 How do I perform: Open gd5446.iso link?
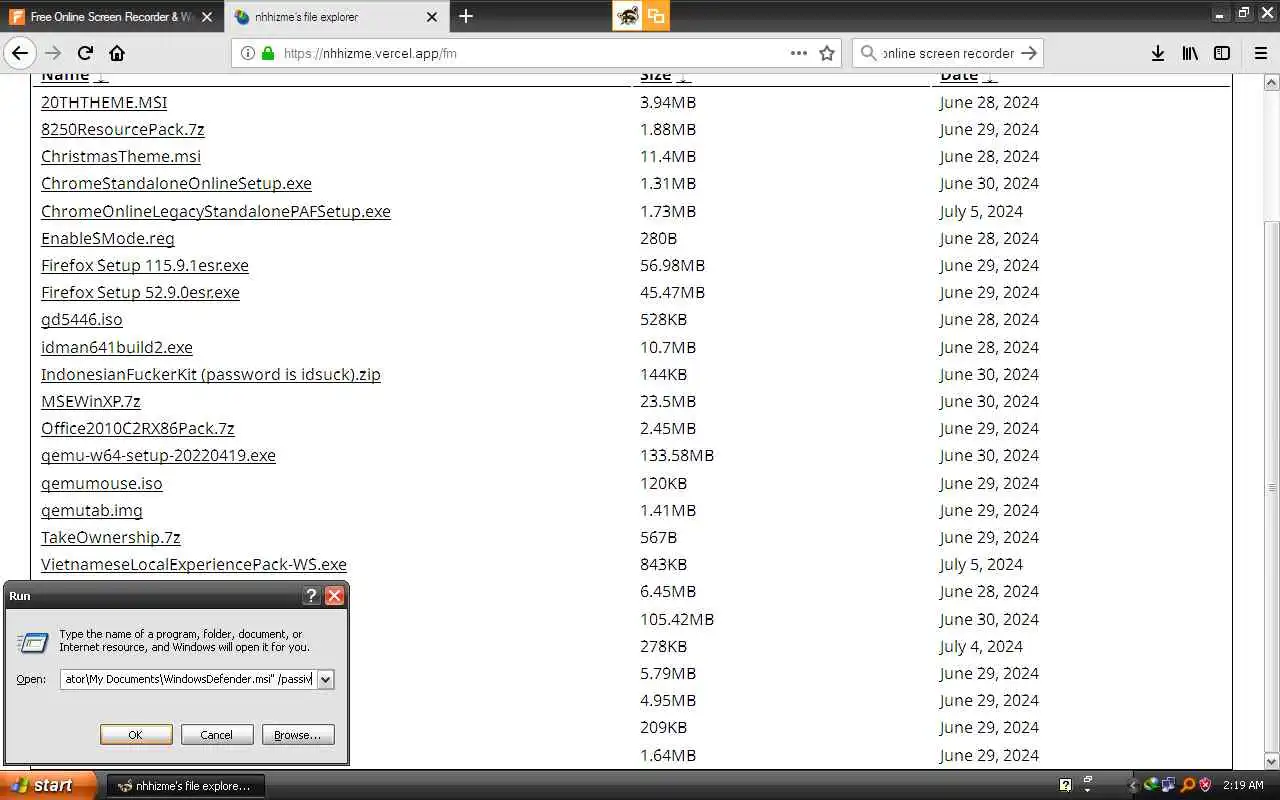[x=82, y=319]
